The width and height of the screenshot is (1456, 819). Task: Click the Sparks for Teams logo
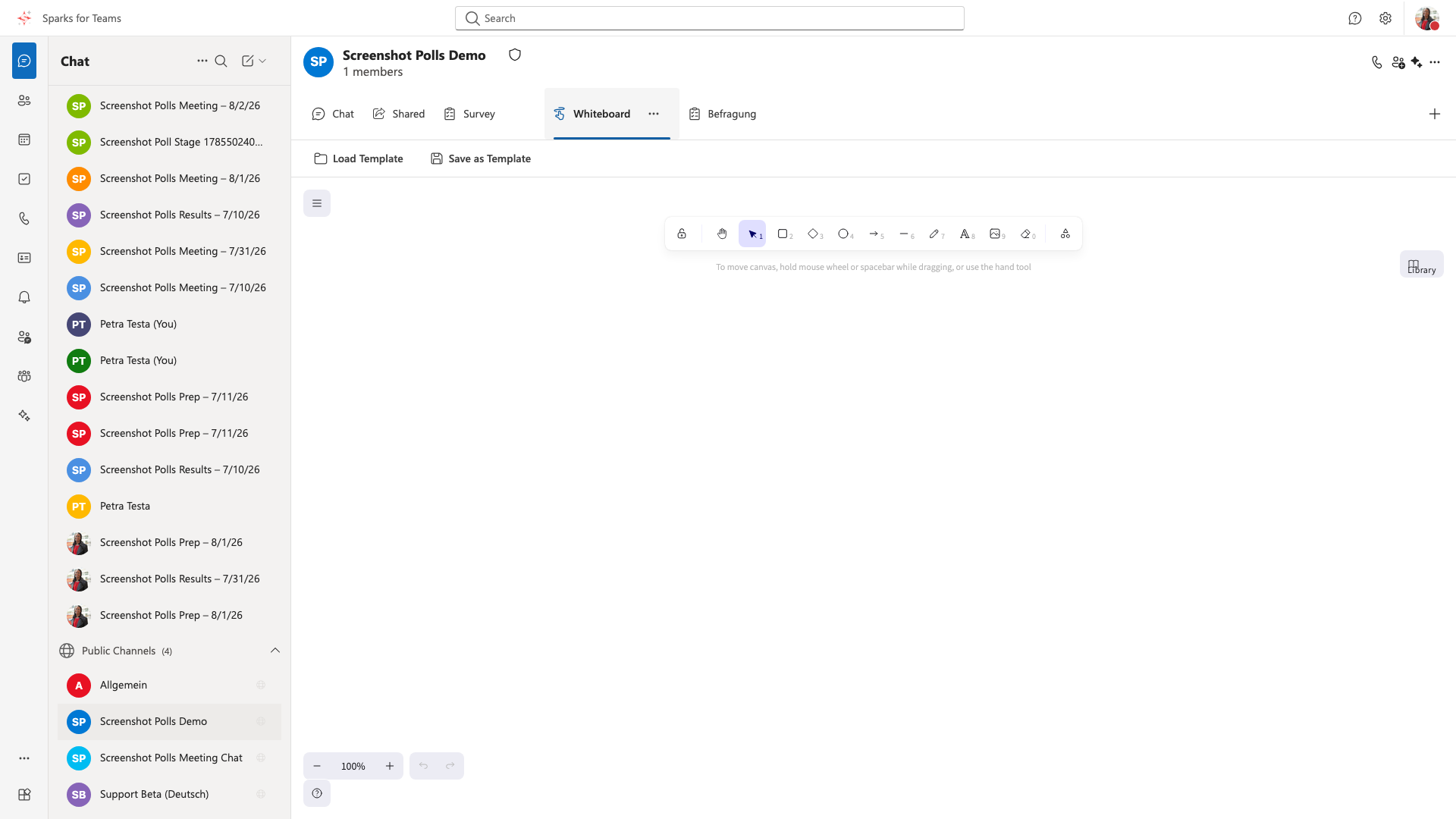tap(24, 18)
